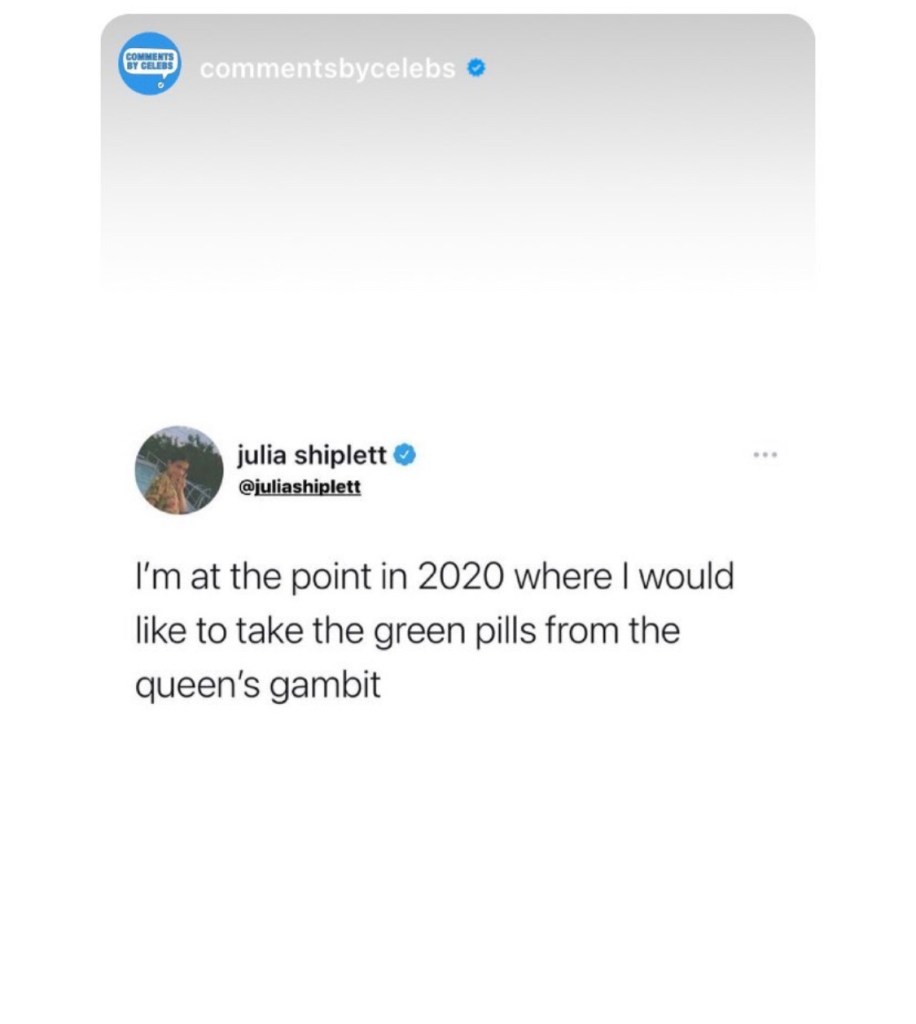916x1024 pixels.
Task: Open the Comments By Celebs profile logo
Action: (148, 66)
